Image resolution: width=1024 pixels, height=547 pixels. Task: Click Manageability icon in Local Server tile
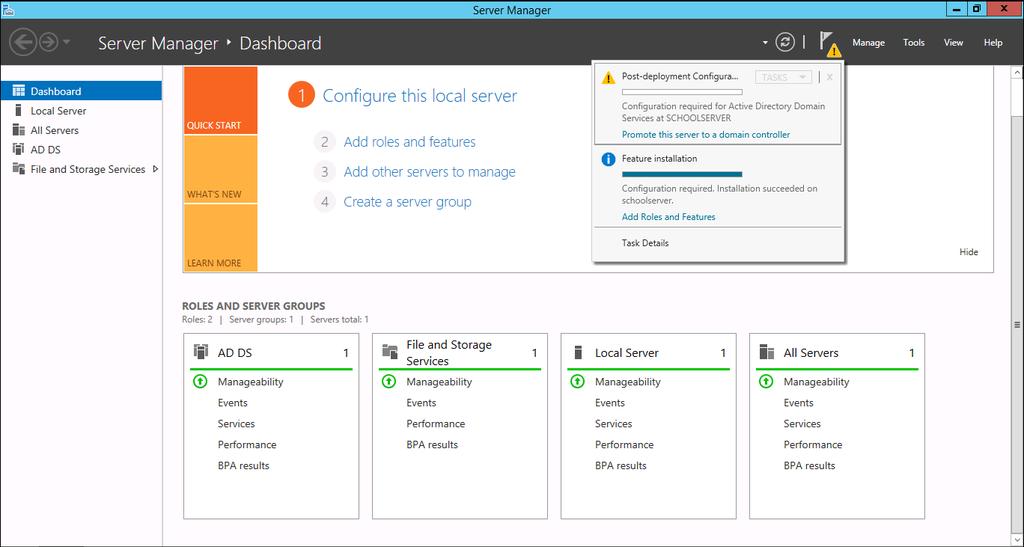click(x=577, y=381)
